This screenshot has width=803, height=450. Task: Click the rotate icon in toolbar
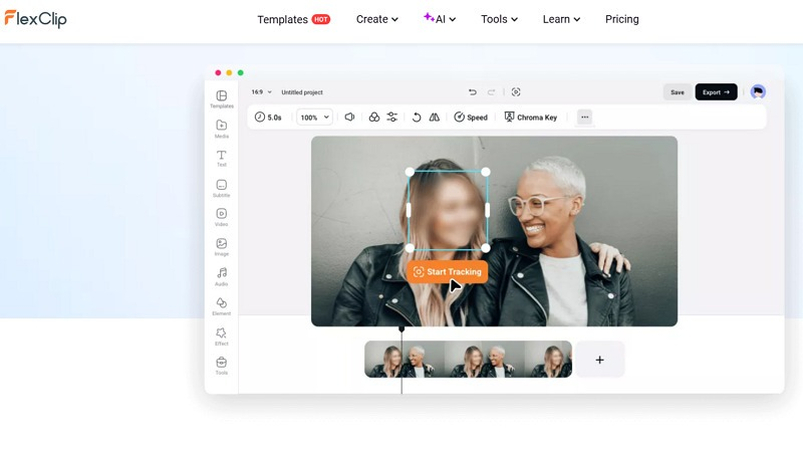[416, 117]
